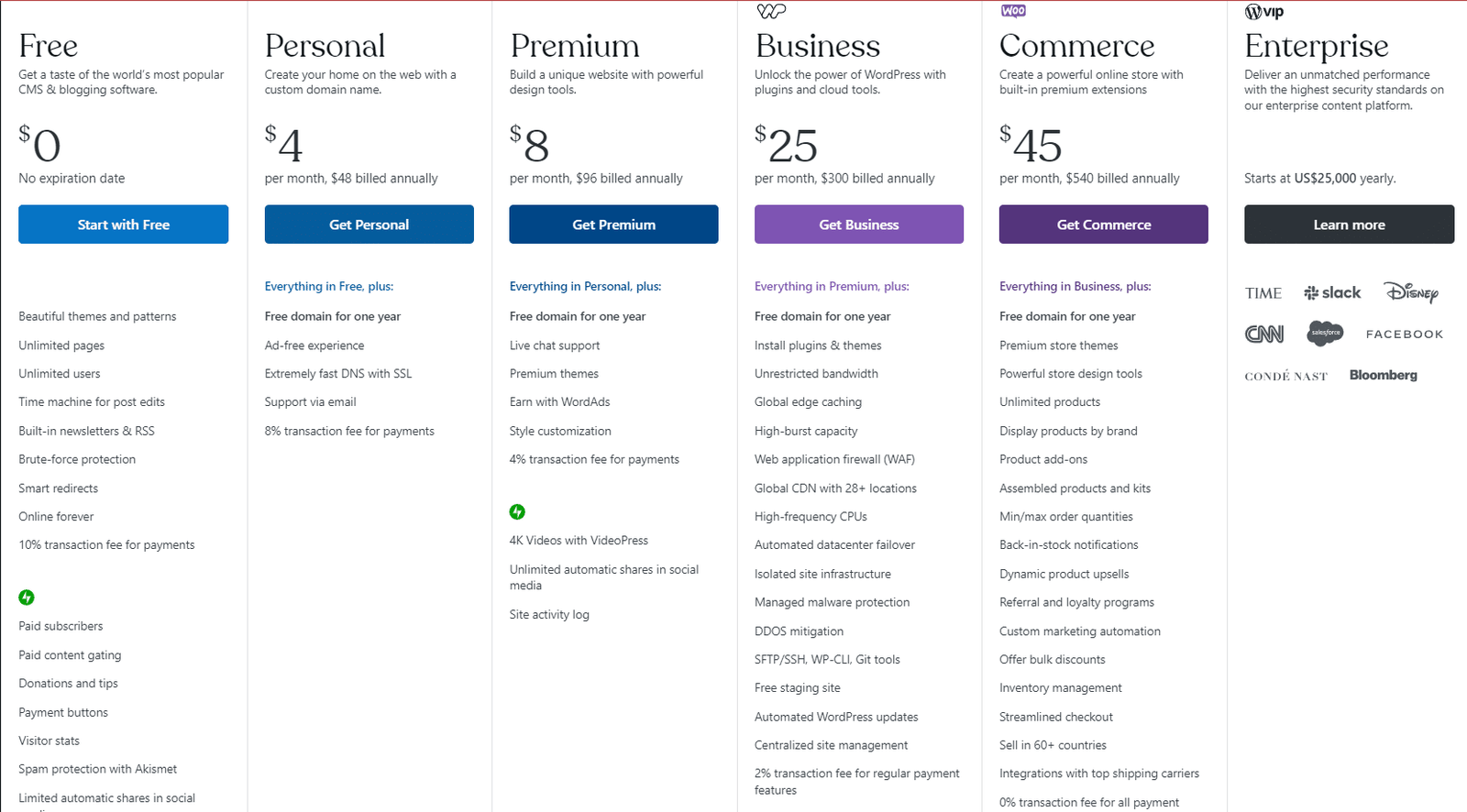Click the TIME logo
This screenshot has width=1467, height=812.
coord(1263,293)
